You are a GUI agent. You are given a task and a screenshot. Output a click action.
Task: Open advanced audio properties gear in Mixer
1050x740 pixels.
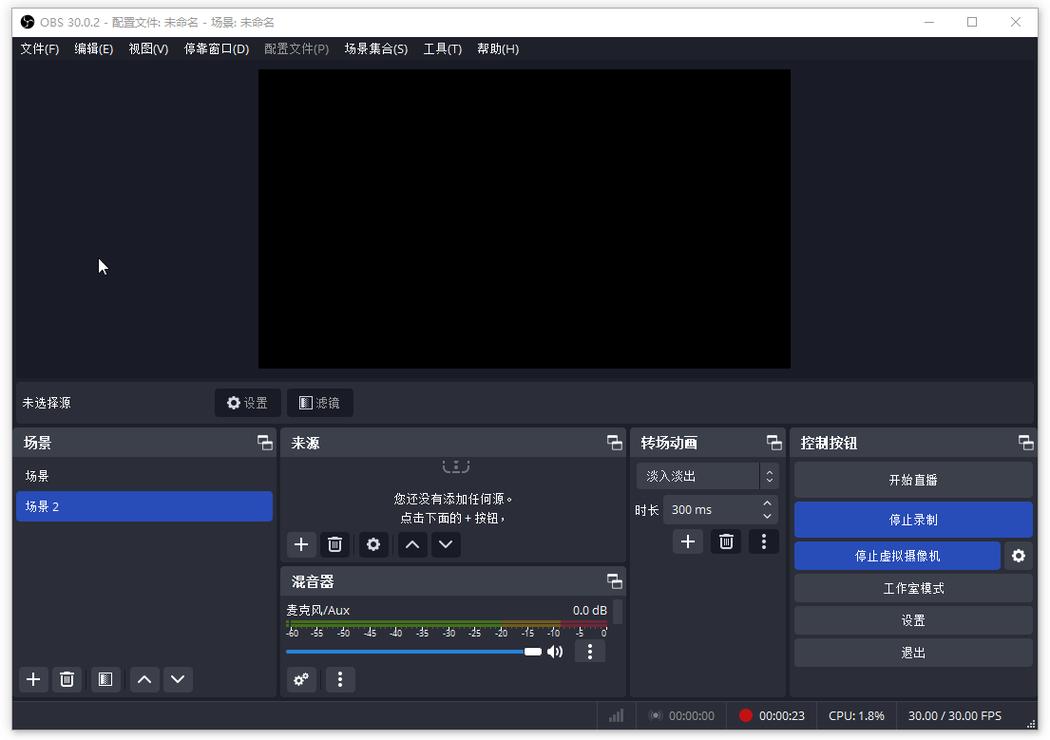coord(301,679)
